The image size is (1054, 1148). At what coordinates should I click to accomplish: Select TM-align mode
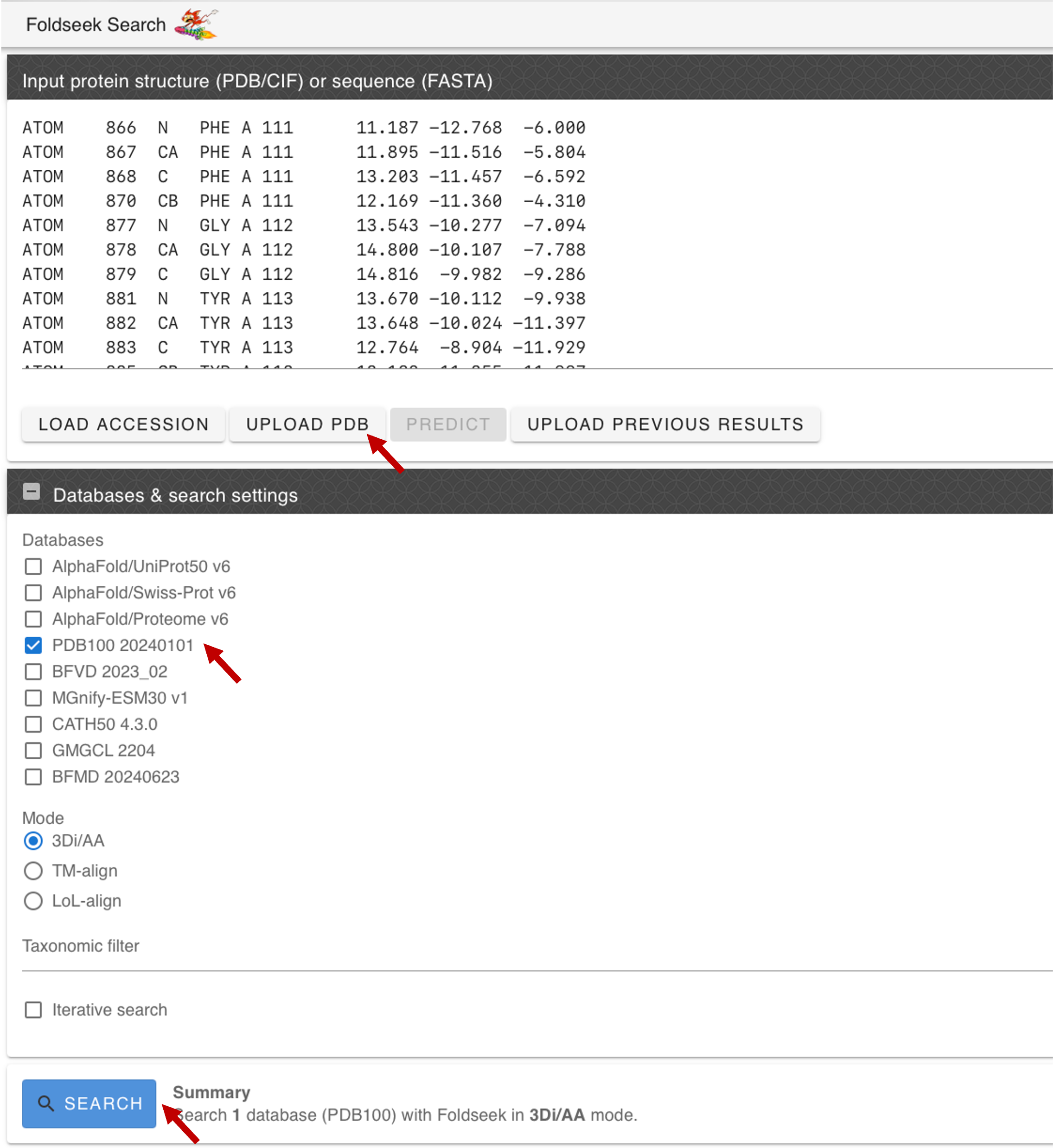click(33, 871)
